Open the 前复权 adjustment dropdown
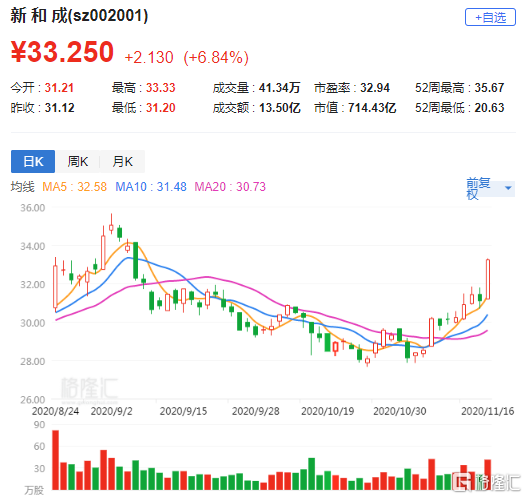Viewport: 527px width, 499px height. [490, 189]
